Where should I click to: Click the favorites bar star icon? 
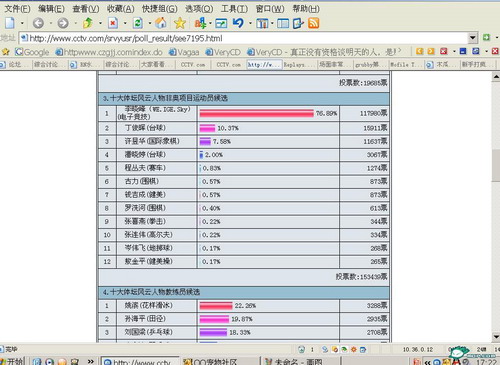click(x=5, y=52)
